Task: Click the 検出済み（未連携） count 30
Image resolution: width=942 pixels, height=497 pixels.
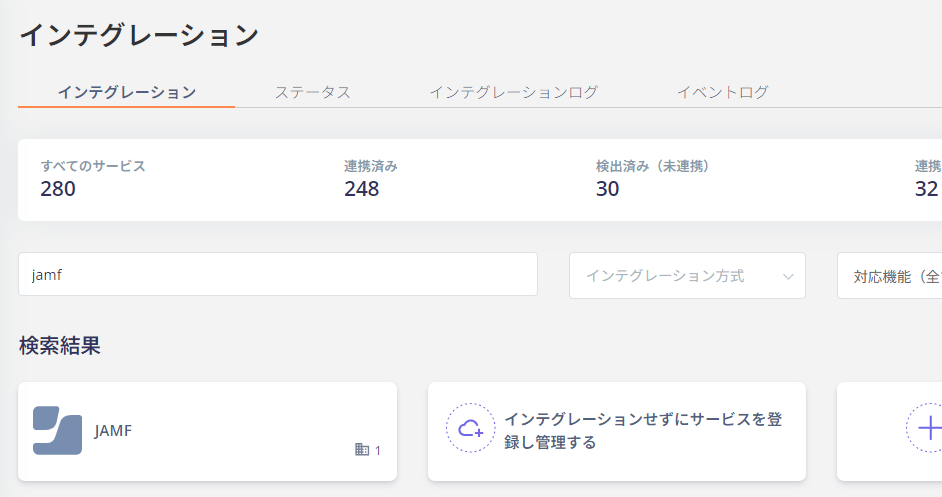Action: click(607, 189)
